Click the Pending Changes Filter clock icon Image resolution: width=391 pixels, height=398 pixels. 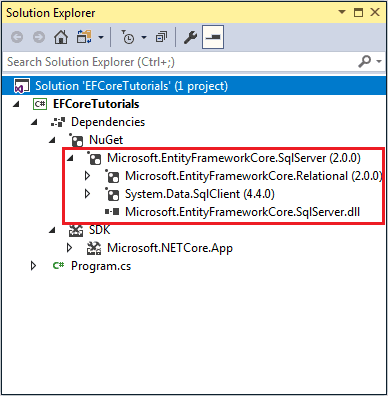128,37
